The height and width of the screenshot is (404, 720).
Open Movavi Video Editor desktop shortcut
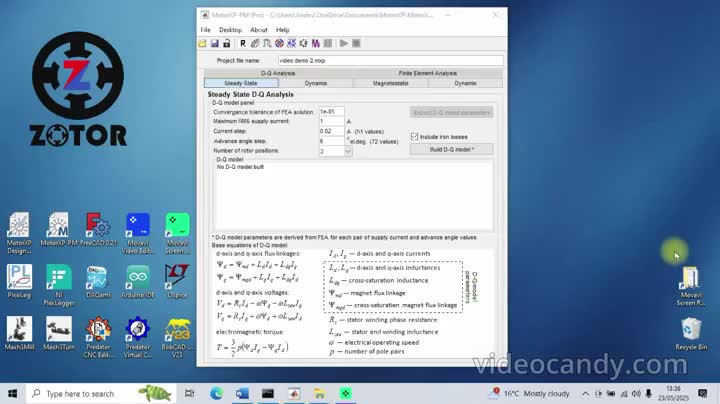coord(138,233)
